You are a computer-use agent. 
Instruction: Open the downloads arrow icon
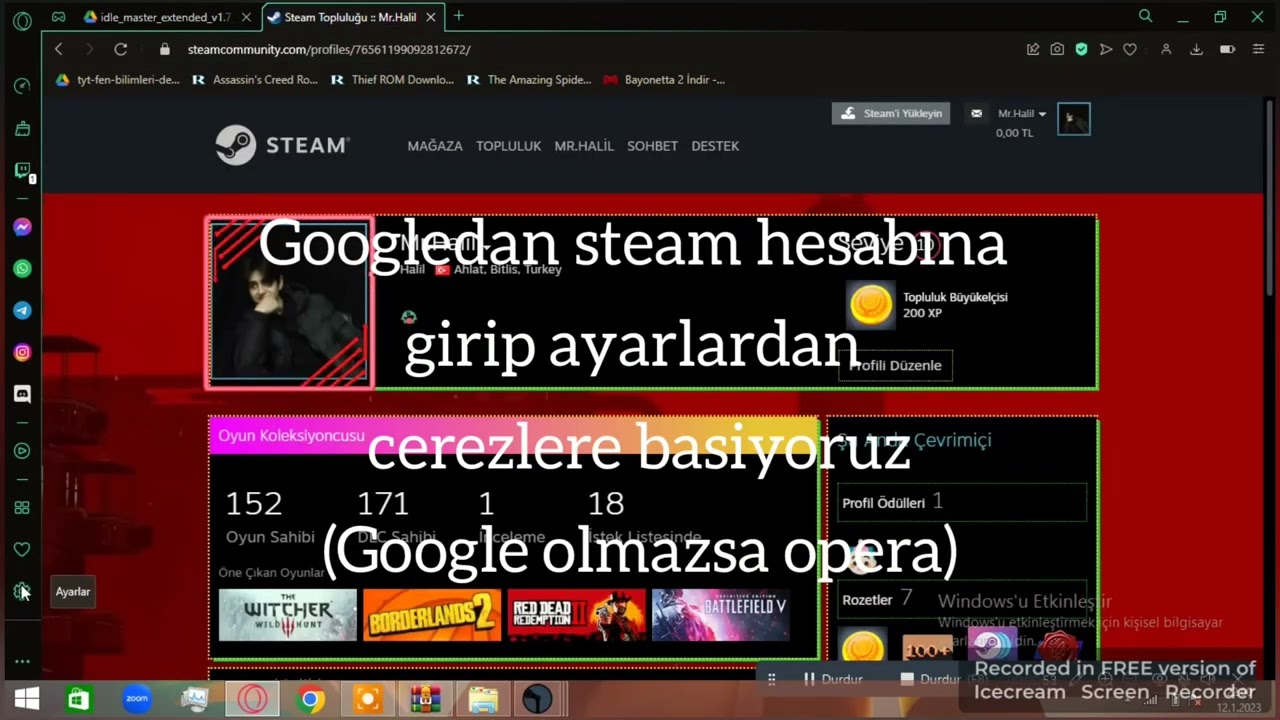(x=1196, y=49)
